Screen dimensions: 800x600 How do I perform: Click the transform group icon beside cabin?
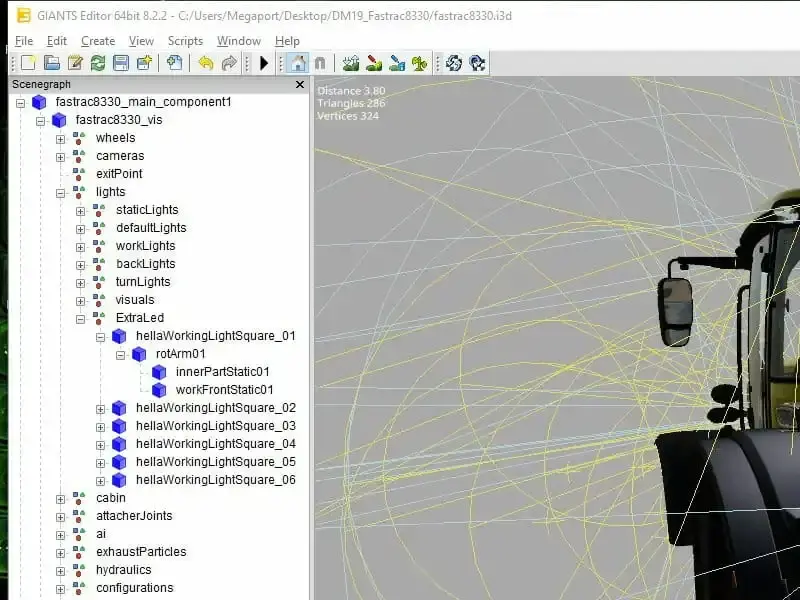79,498
